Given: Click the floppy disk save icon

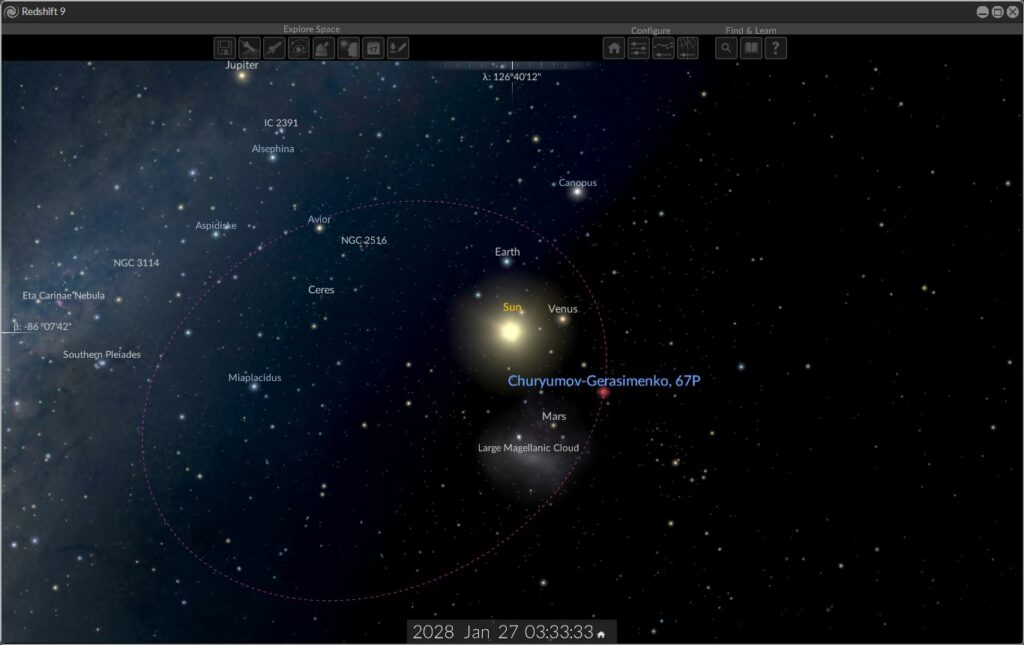Looking at the screenshot, I should (x=225, y=48).
